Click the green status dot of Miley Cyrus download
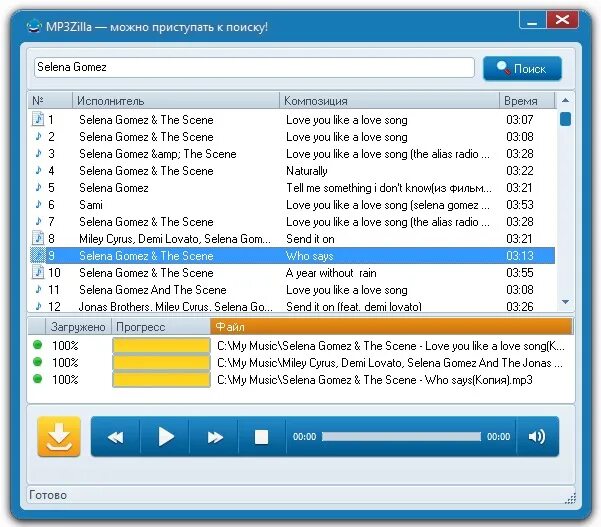Image resolution: width=601 pixels, height=527 pixels. [x=38, y=361]
